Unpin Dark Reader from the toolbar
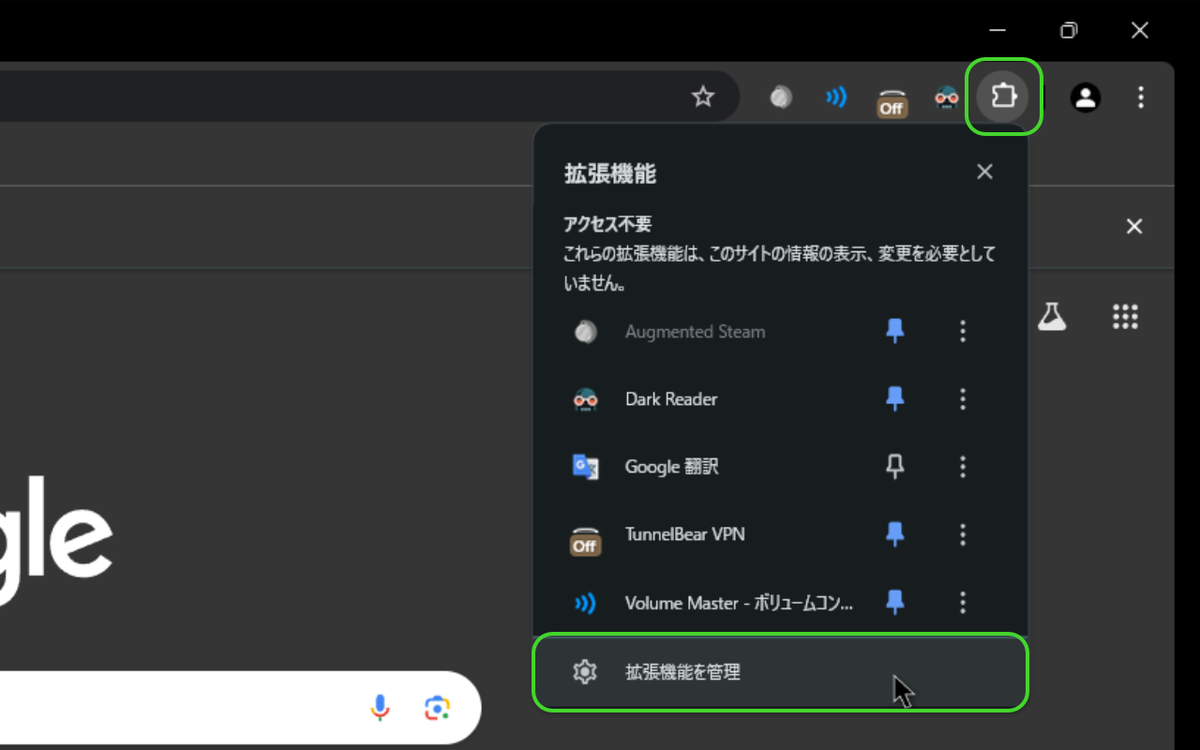Viewport: 1200px width, 750px height. tap(895, 399)
